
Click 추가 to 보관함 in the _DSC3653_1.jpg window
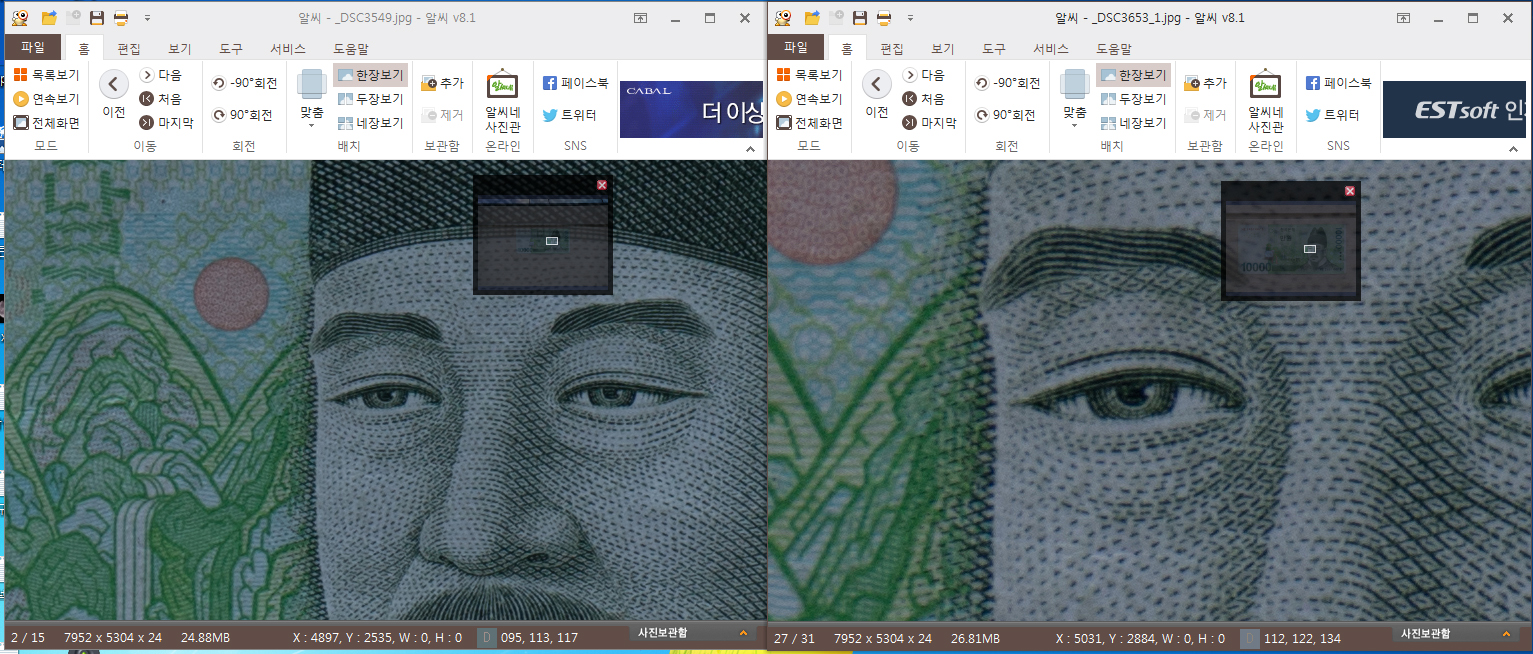1206,84
